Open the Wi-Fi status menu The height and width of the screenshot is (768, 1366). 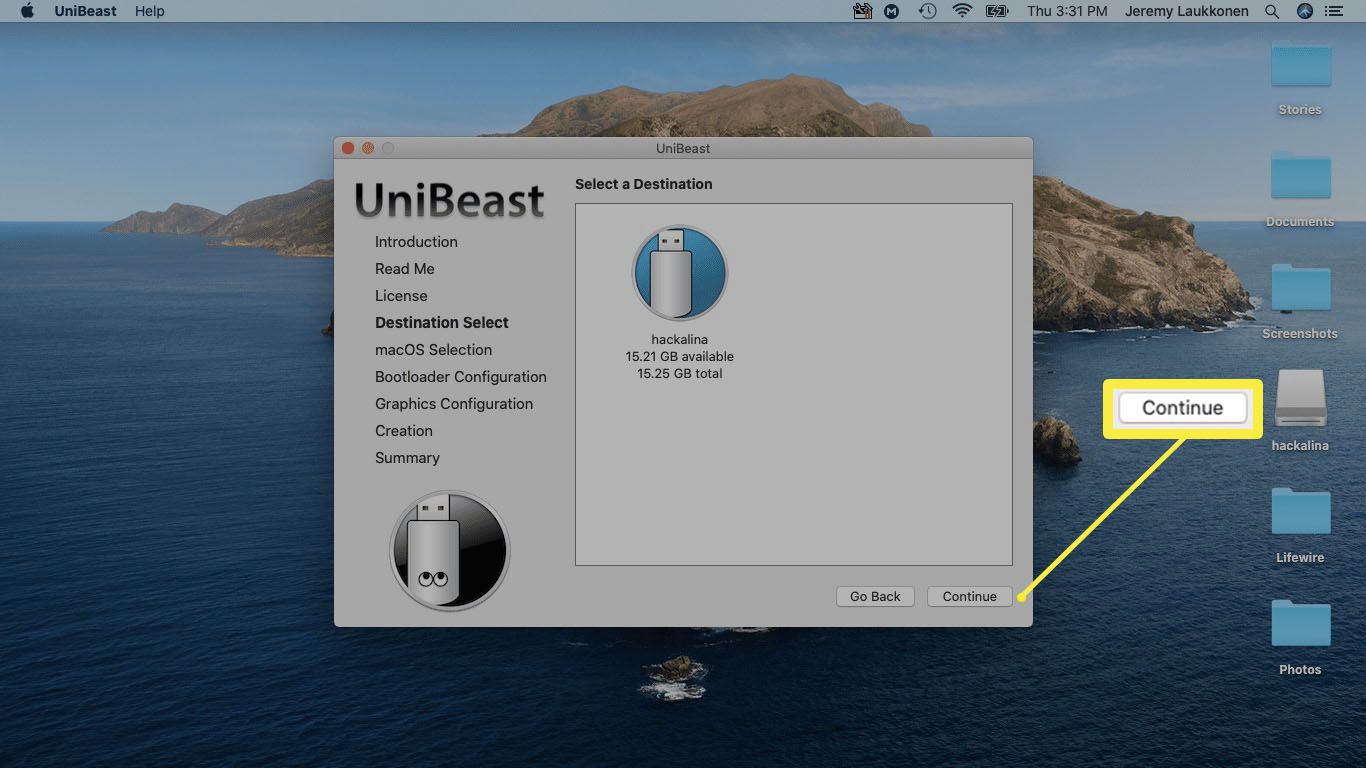[x=962, y=11]
